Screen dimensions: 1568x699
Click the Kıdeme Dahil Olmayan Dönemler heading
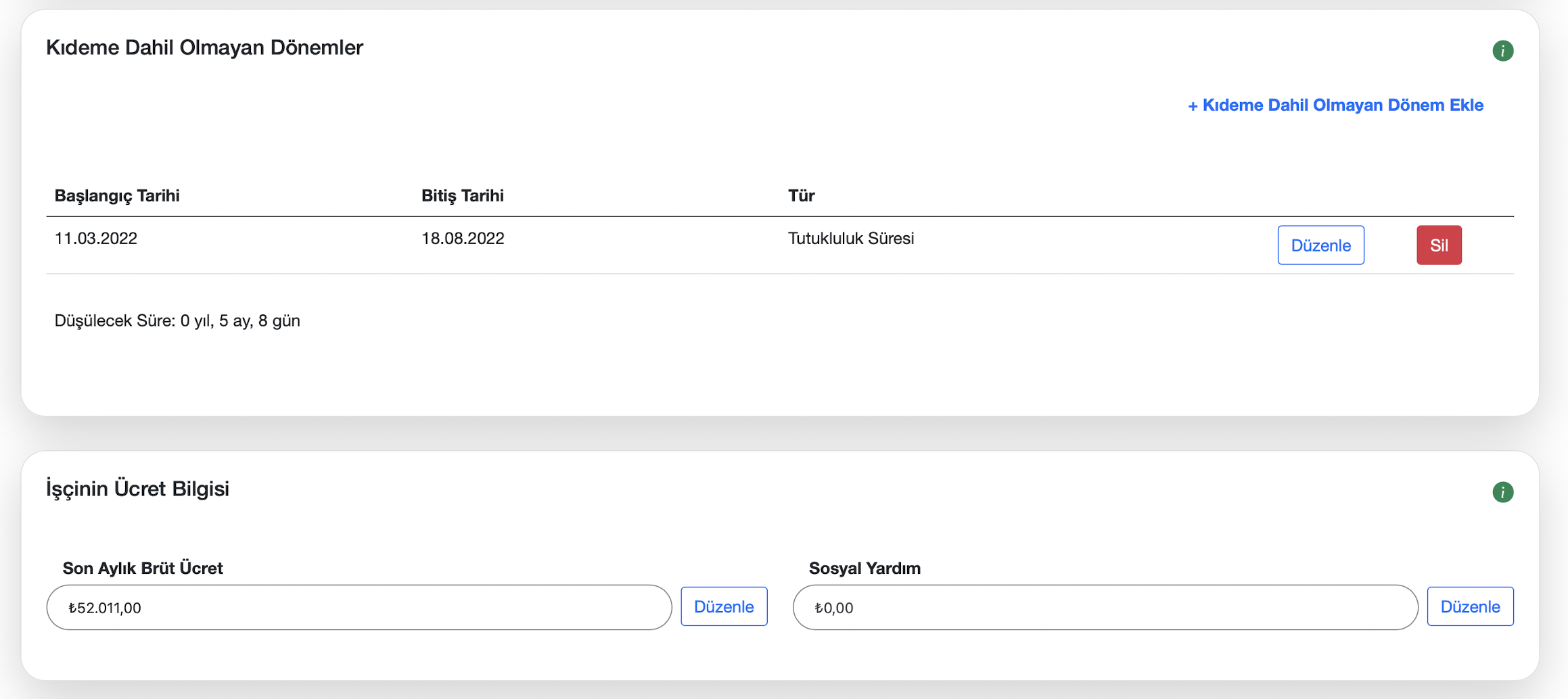tap(204, 48)
